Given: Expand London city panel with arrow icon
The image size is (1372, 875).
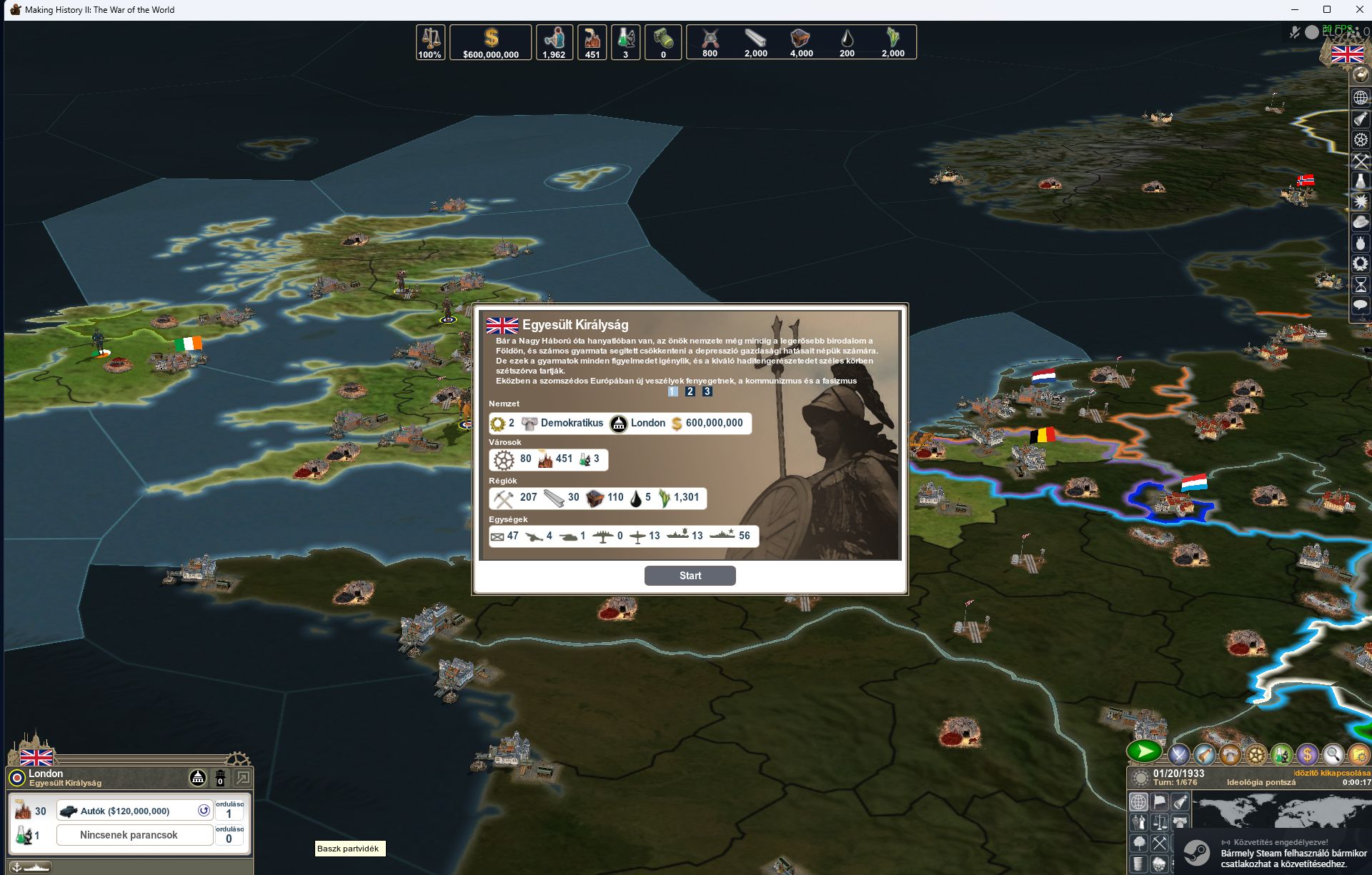Looking at the screenshot, I should pos(242,778).
